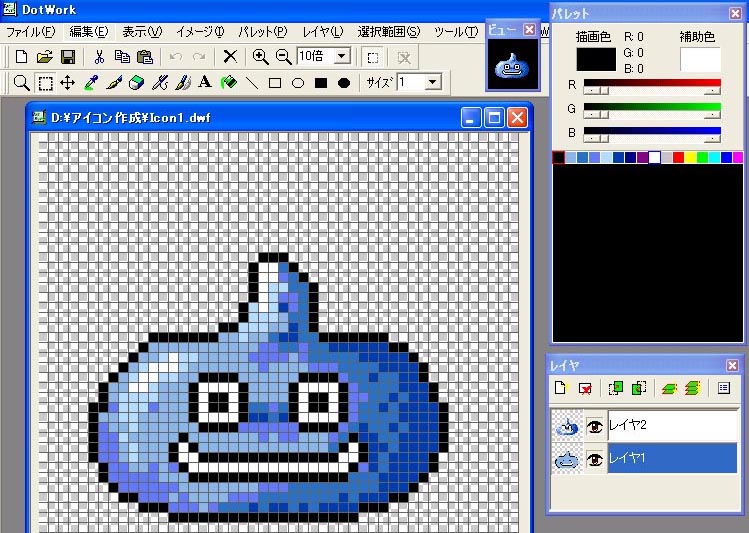Pick the red palette swatch

pyautogui.click(x=678, y=157)
